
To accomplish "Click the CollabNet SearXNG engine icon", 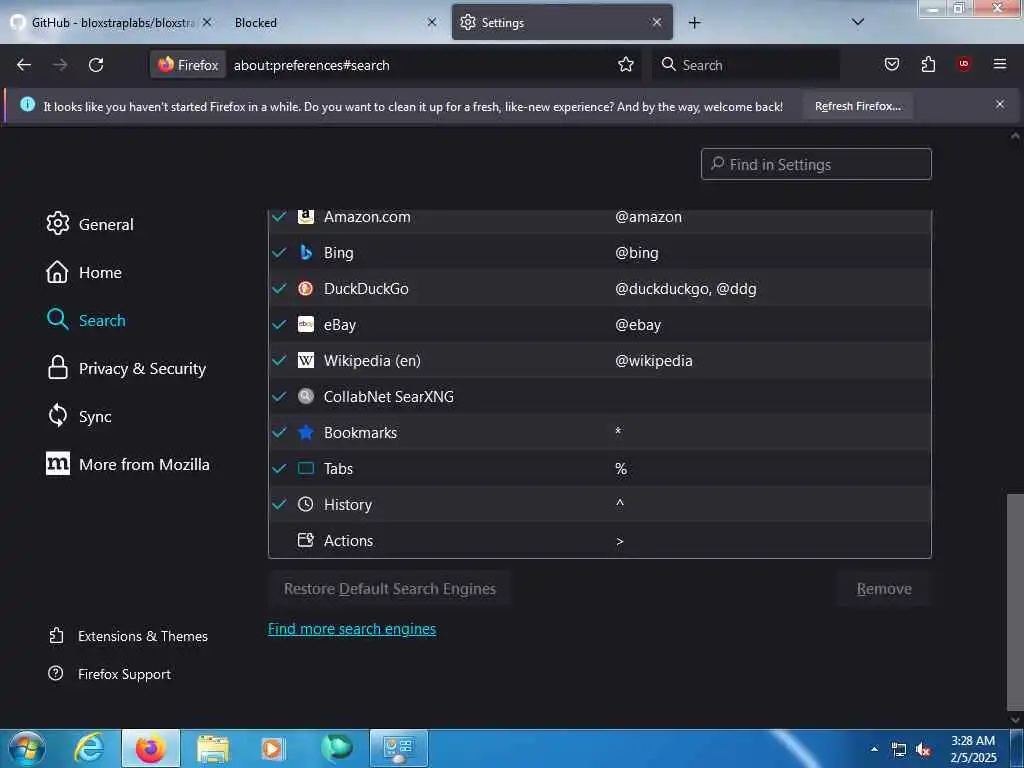I will [306, 396].
